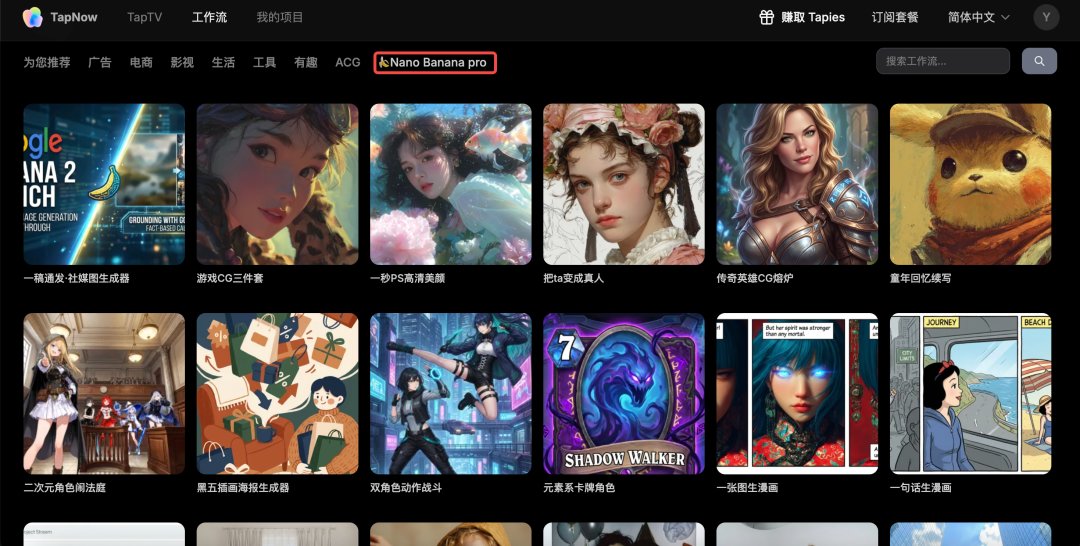Open the 一稿通发·社媒图生成器 thumbnail

pyautogui.click(x=104, y=185)
